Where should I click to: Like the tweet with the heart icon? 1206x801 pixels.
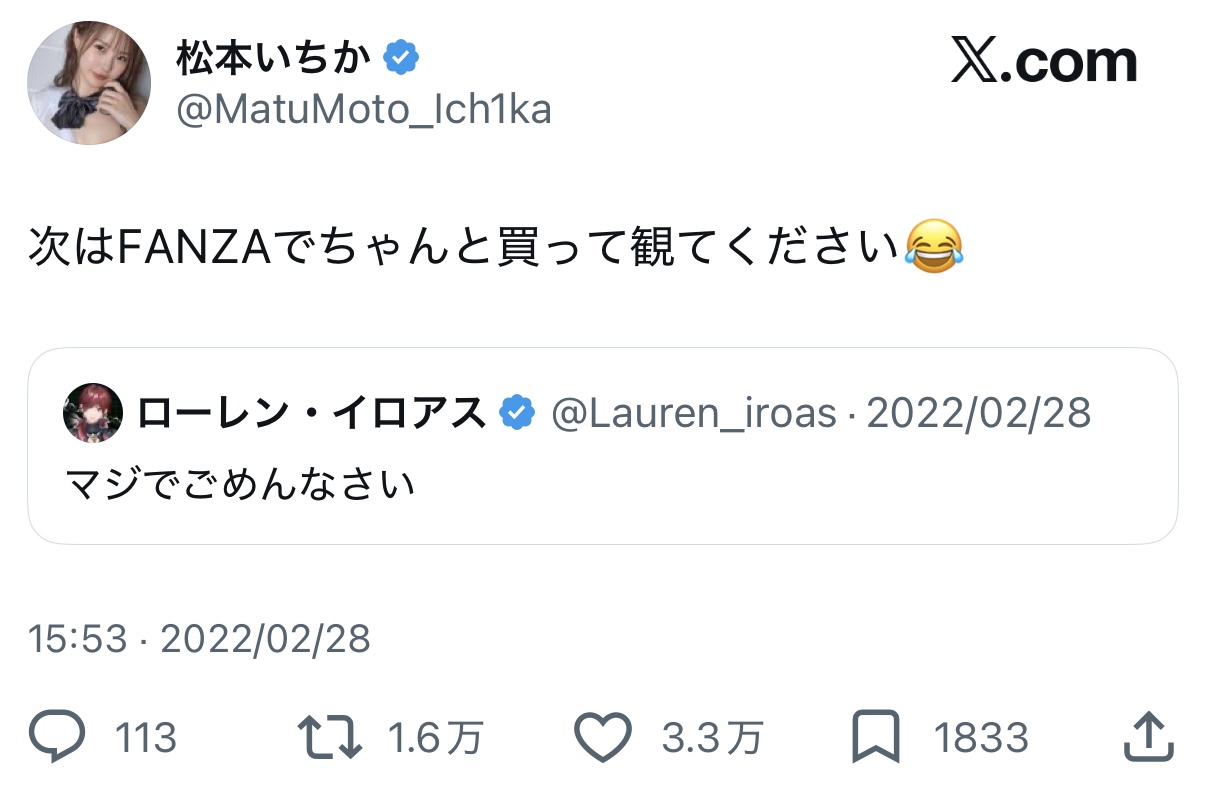605,738
